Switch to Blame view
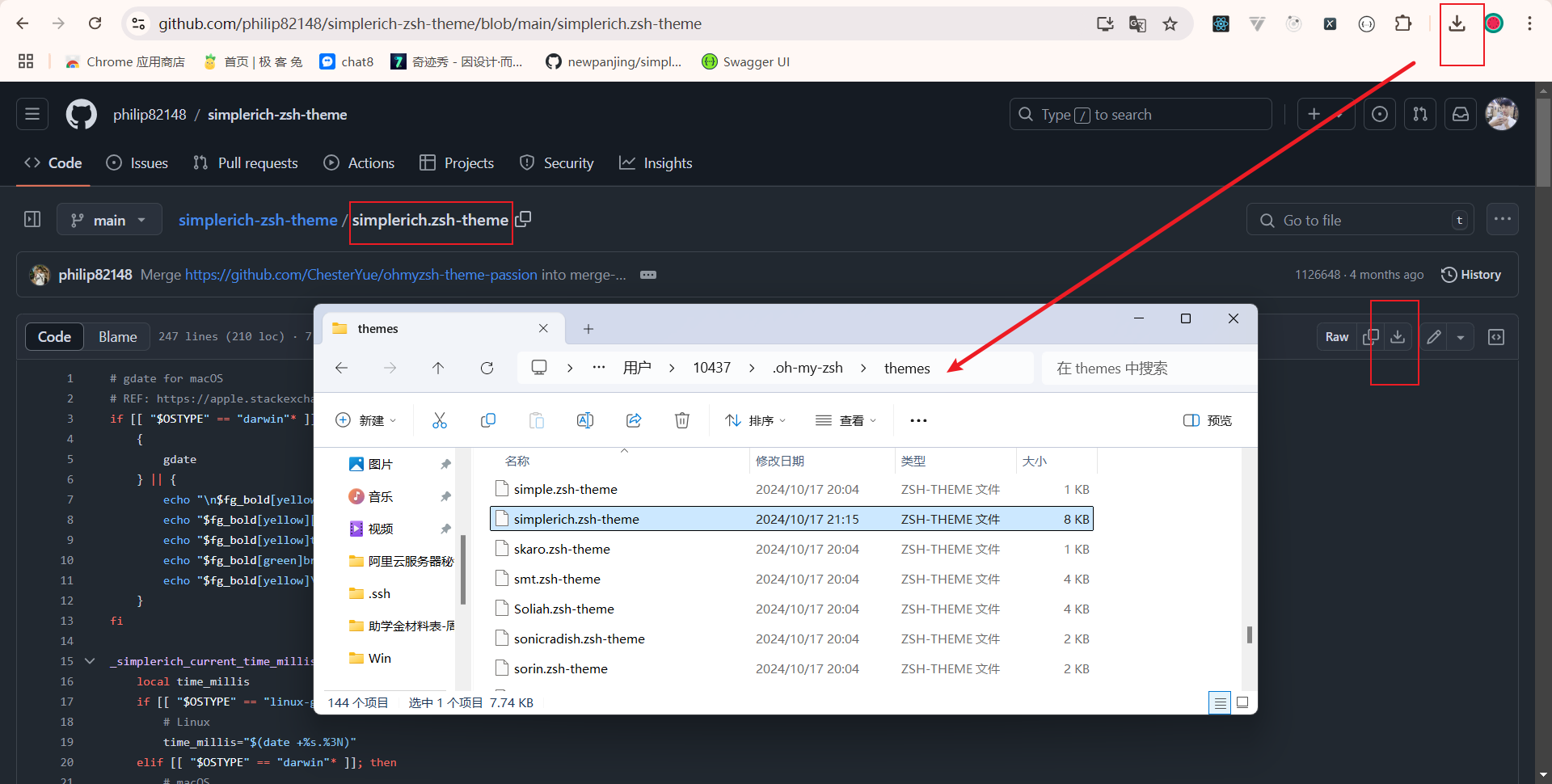This screenshot has width=1552, height=784. [117, 337]
